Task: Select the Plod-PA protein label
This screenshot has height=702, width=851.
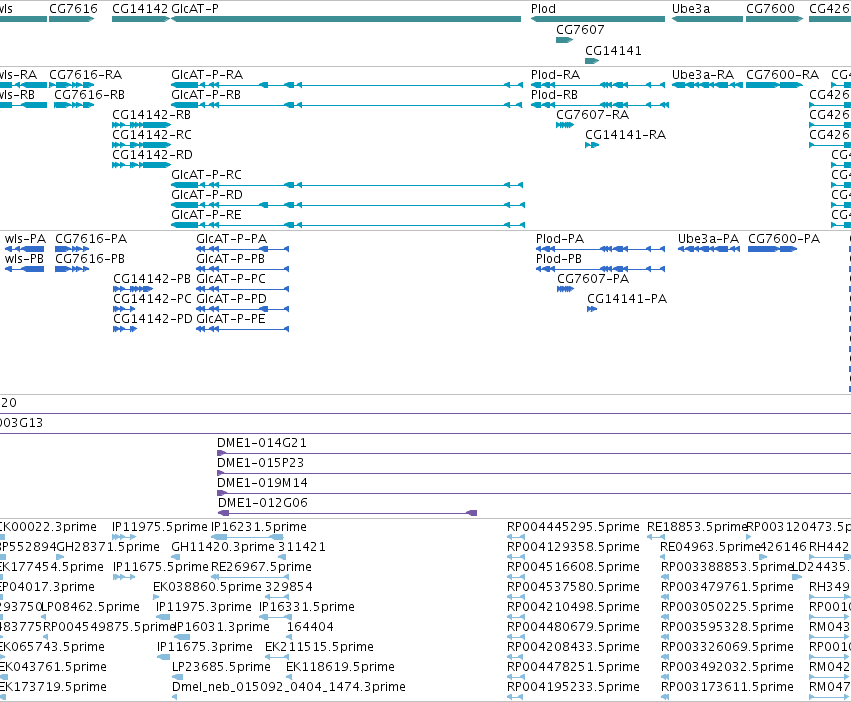Action: (x=560, y=239)
